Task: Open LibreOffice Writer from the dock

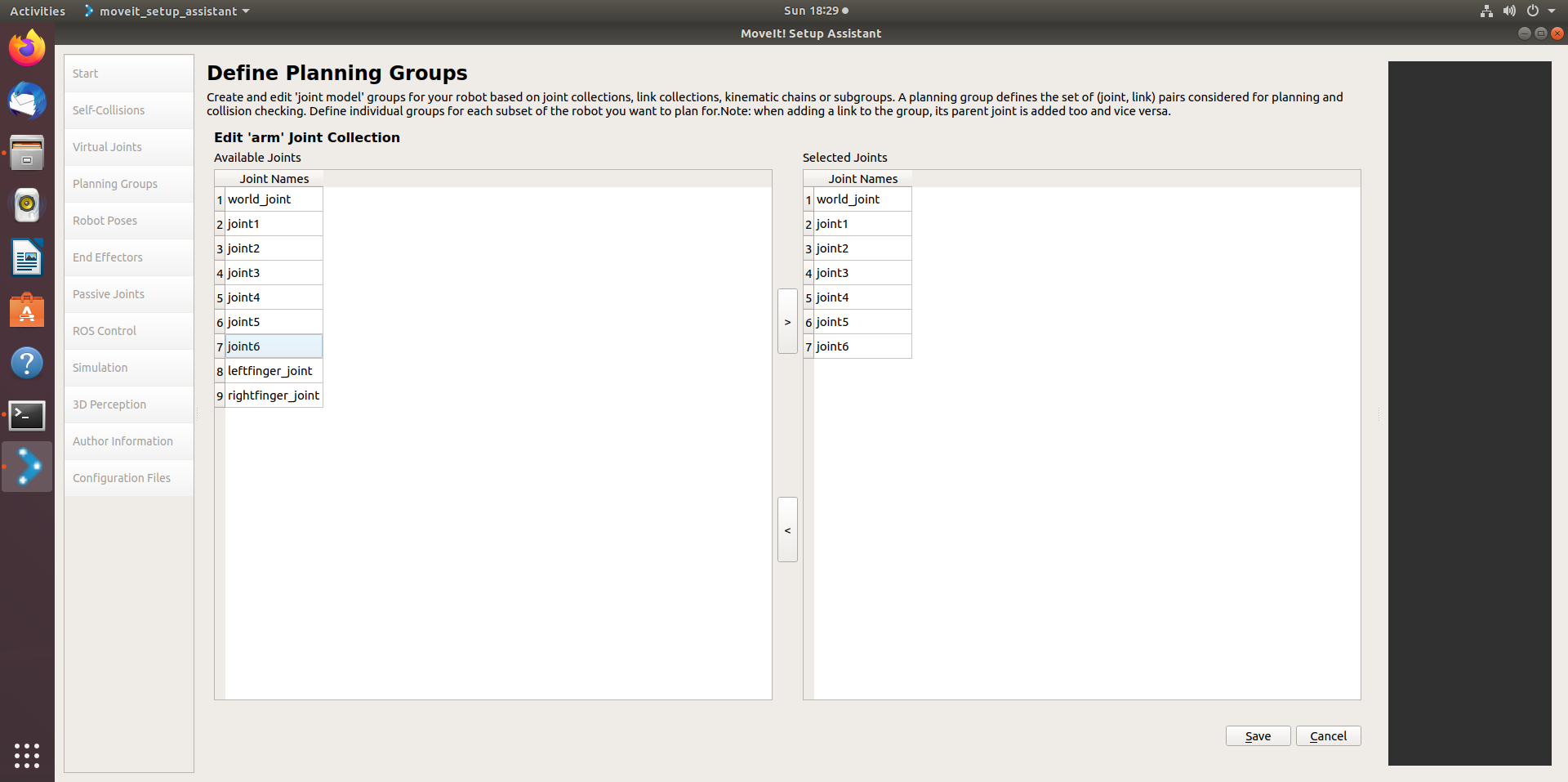Action: click(27, 257)
